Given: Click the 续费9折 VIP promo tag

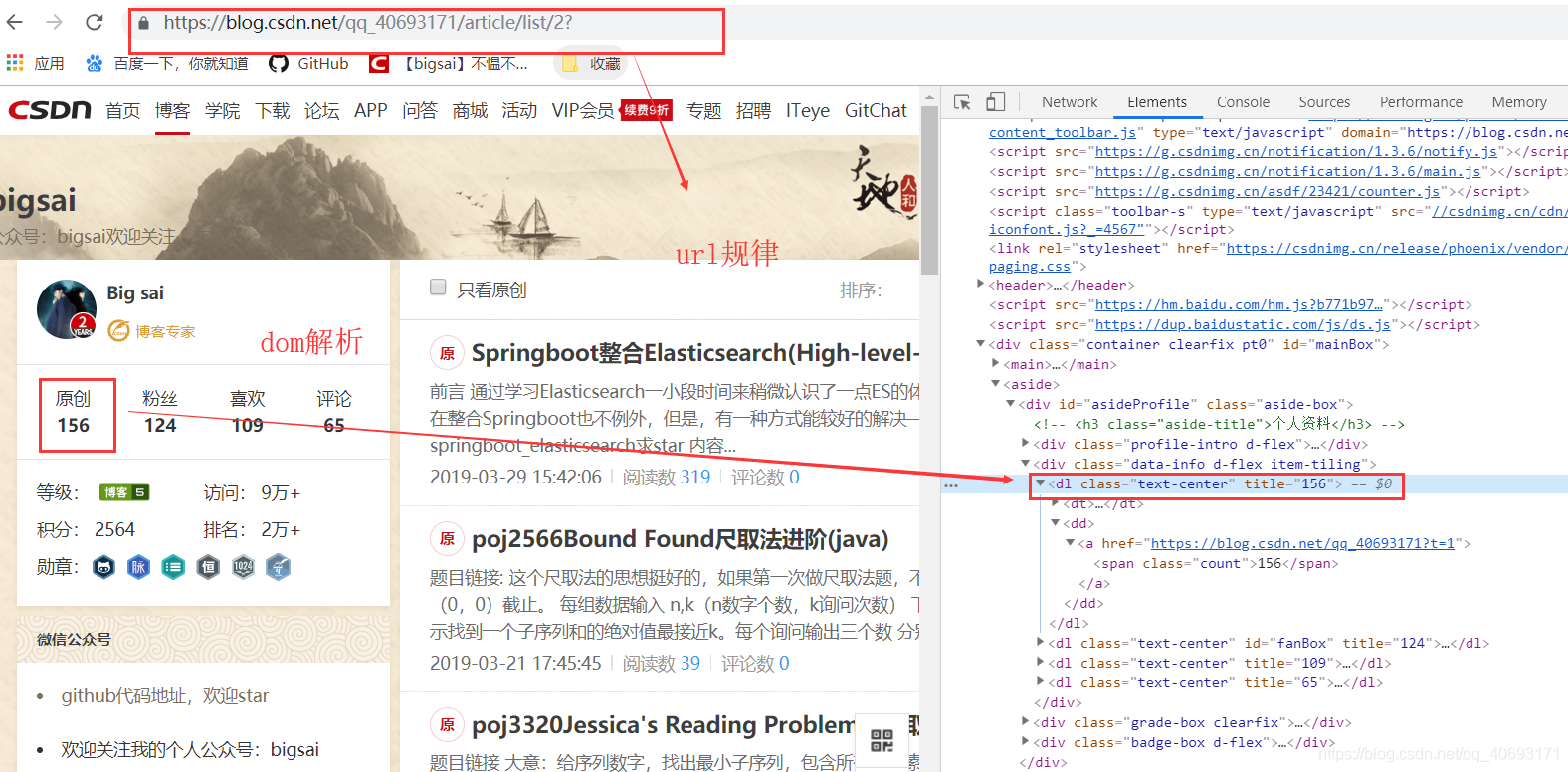Looking at the screenshot, I should pyautogui.click(x=646, y=109).
